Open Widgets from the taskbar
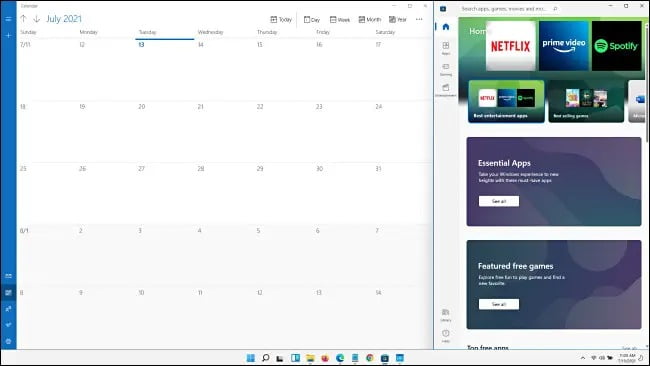The image size is (650, 366). click(x=295, y=358)
